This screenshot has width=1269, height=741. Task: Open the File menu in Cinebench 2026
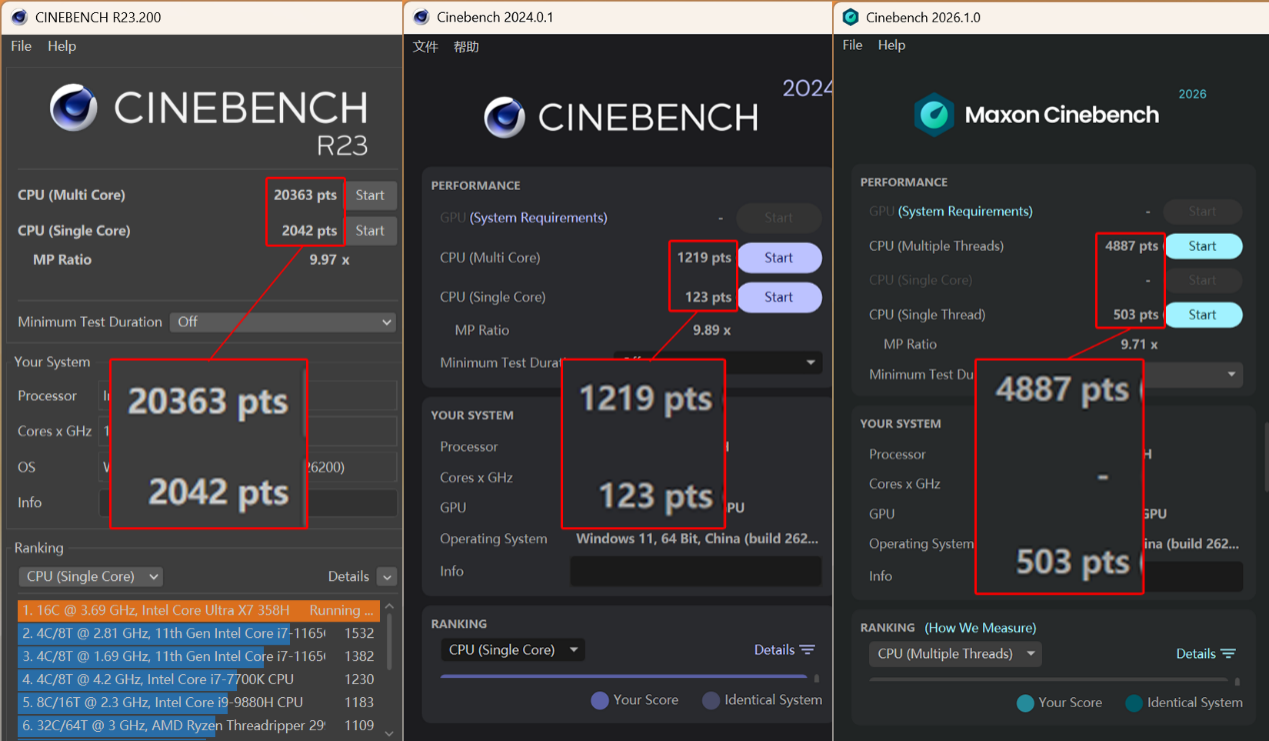[852, 45]
